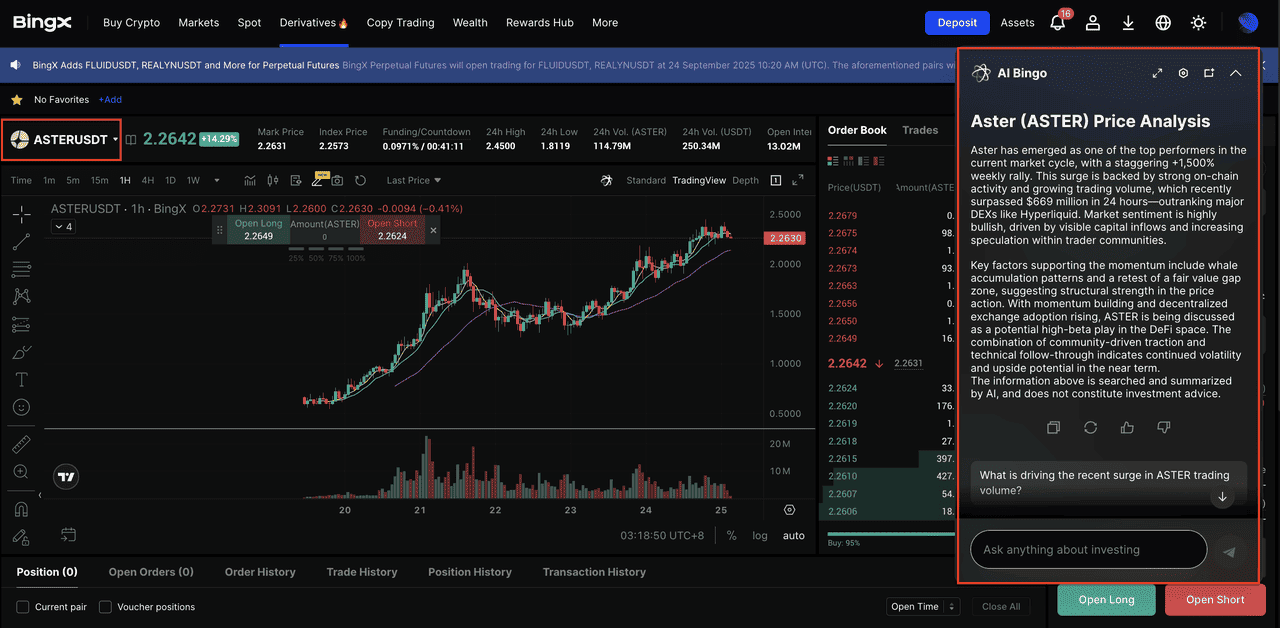
Task: Open the Copy Trading menu
Action: 400,23
